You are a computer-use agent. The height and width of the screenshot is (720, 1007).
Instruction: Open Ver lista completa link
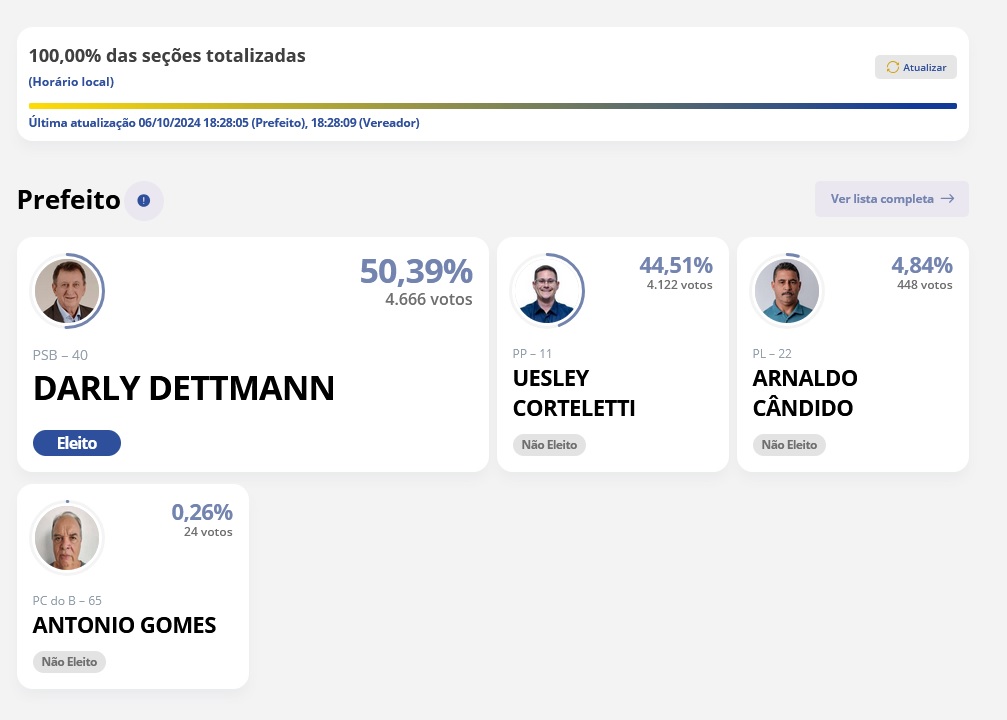tap(882, 199)
